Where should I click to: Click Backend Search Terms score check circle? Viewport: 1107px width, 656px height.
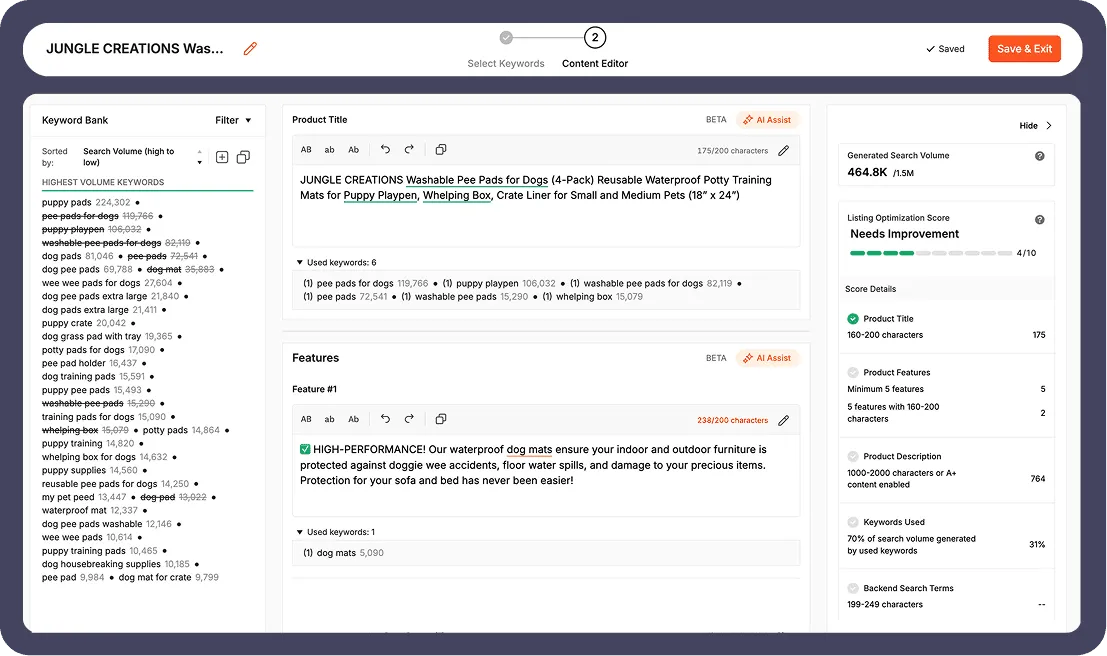coord(853,588)
